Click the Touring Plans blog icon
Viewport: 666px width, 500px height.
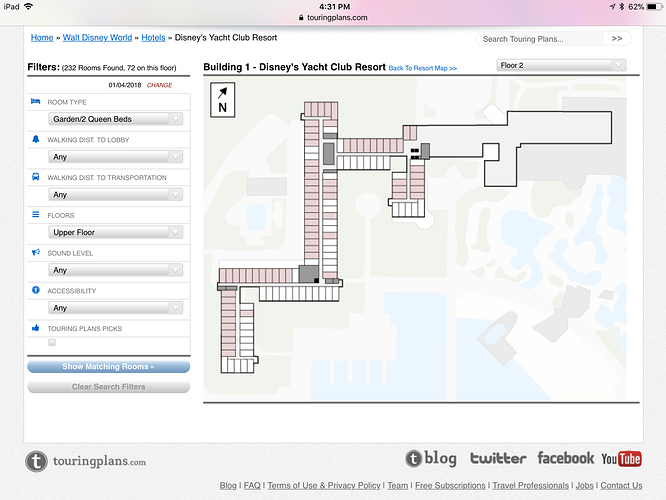[x=431, y=459]
